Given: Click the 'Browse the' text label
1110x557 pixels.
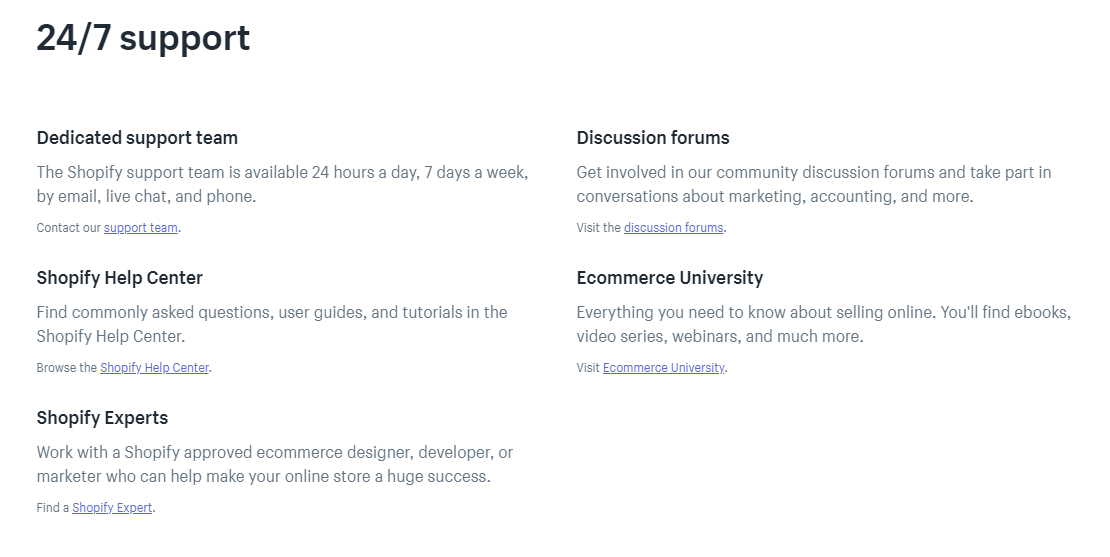Looking at the screenshot, I should pos(67,368).
